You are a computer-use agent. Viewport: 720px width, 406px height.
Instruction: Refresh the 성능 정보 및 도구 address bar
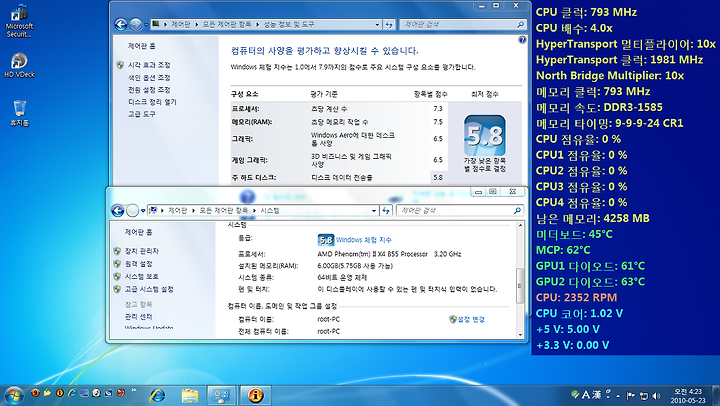[389, 24]
